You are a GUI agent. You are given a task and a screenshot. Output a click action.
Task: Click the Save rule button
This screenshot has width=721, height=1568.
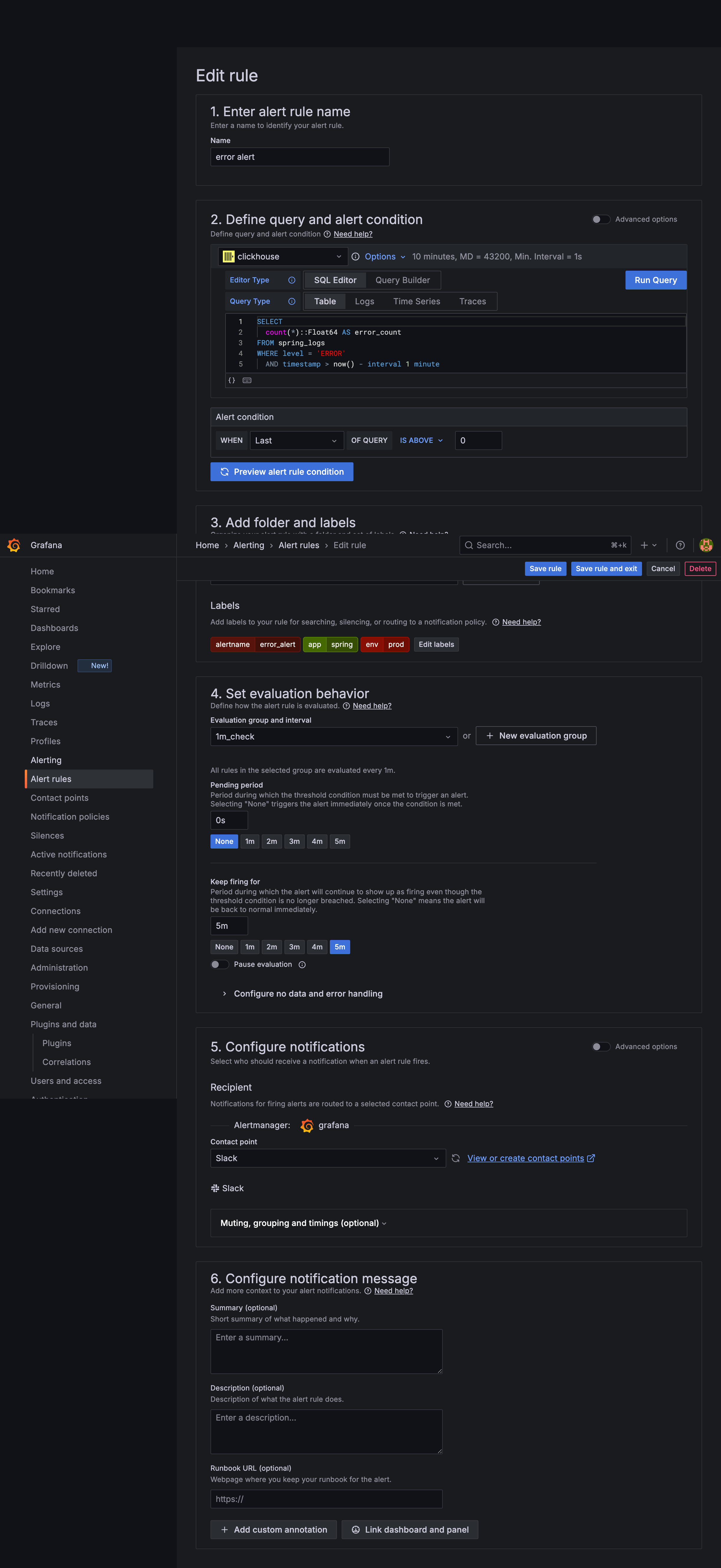tap(545, 568)
